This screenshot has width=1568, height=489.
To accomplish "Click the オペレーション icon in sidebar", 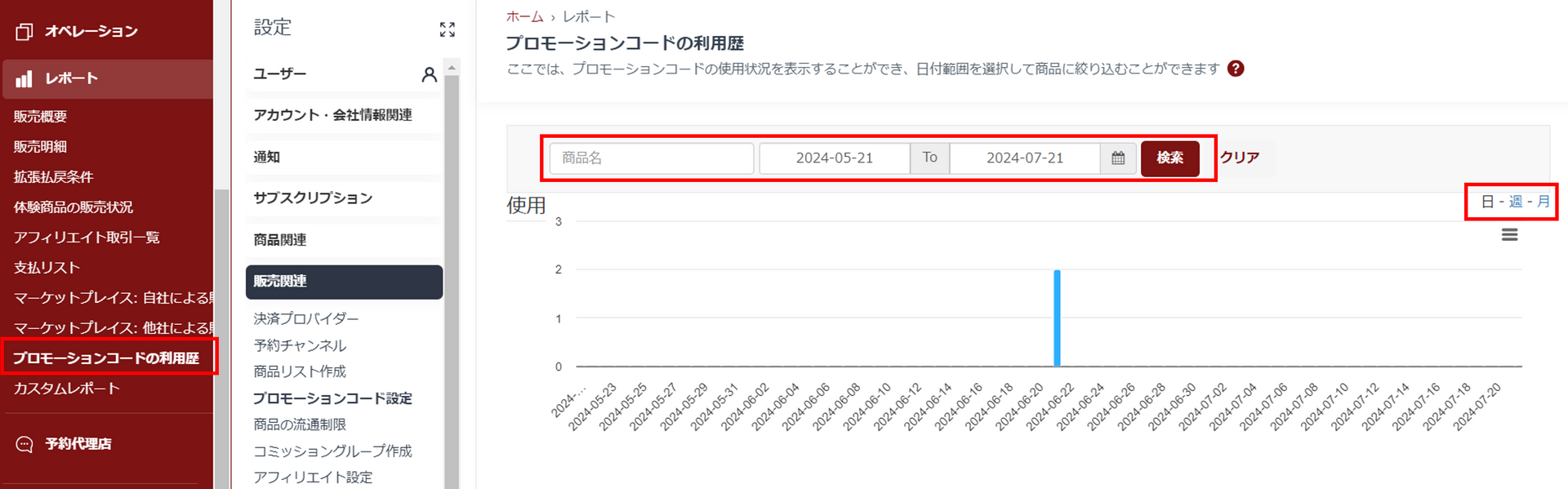I will coord(24,32).
